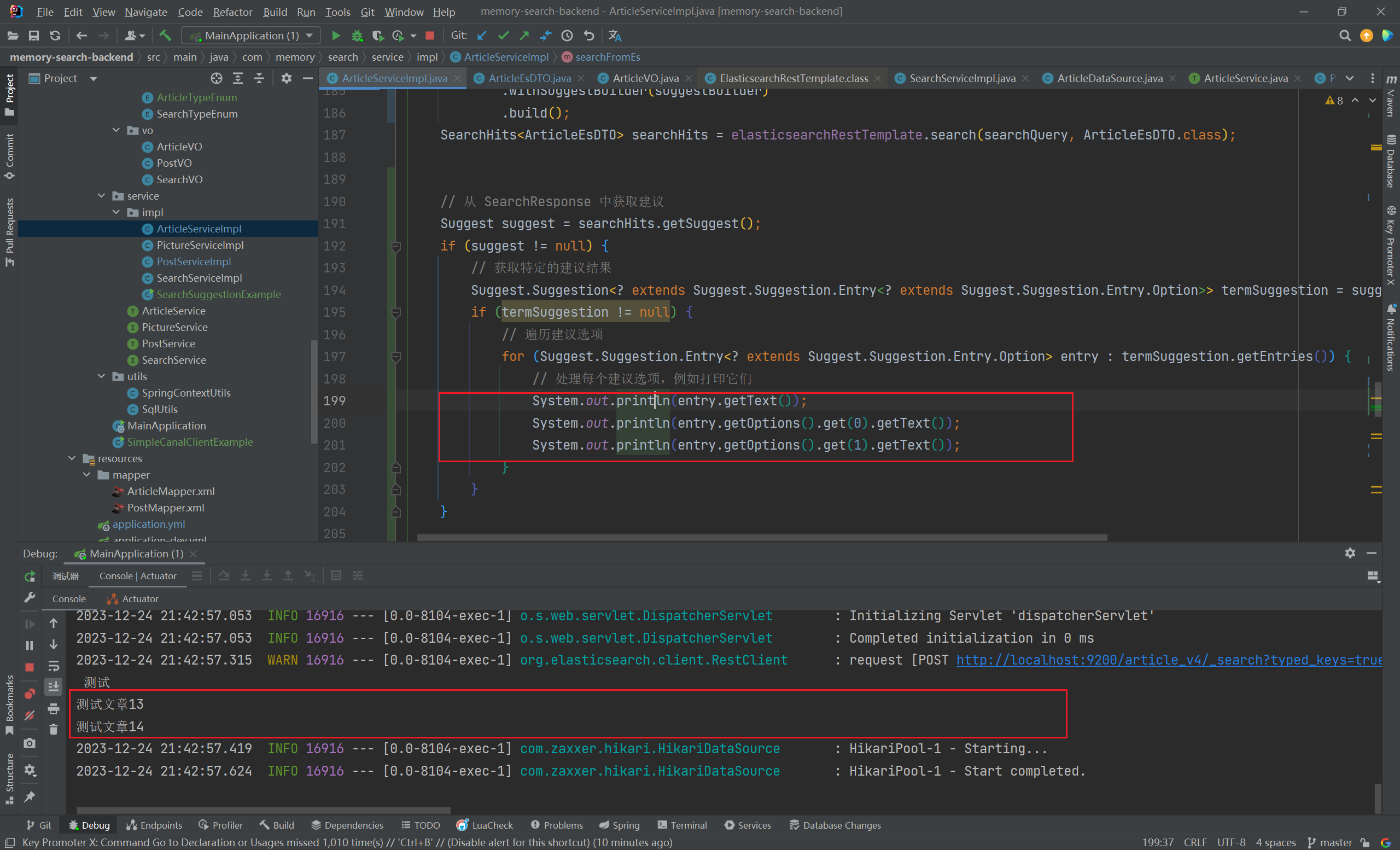Pause the program in Debug panel
1400x850 pixels.
click(x=30, y=645)
